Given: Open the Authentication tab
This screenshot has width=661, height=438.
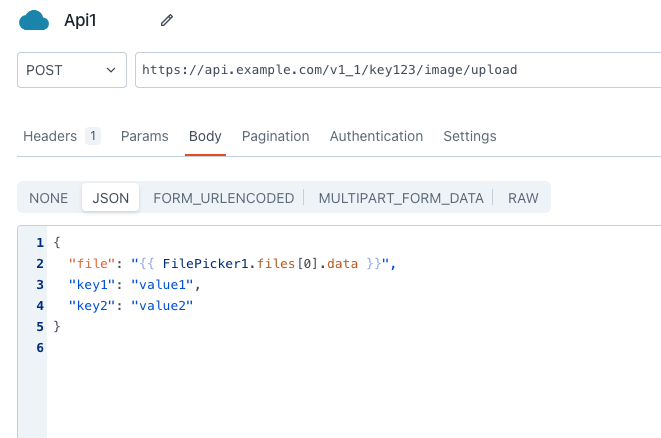Looking at the screenshot, I should 376,136.
